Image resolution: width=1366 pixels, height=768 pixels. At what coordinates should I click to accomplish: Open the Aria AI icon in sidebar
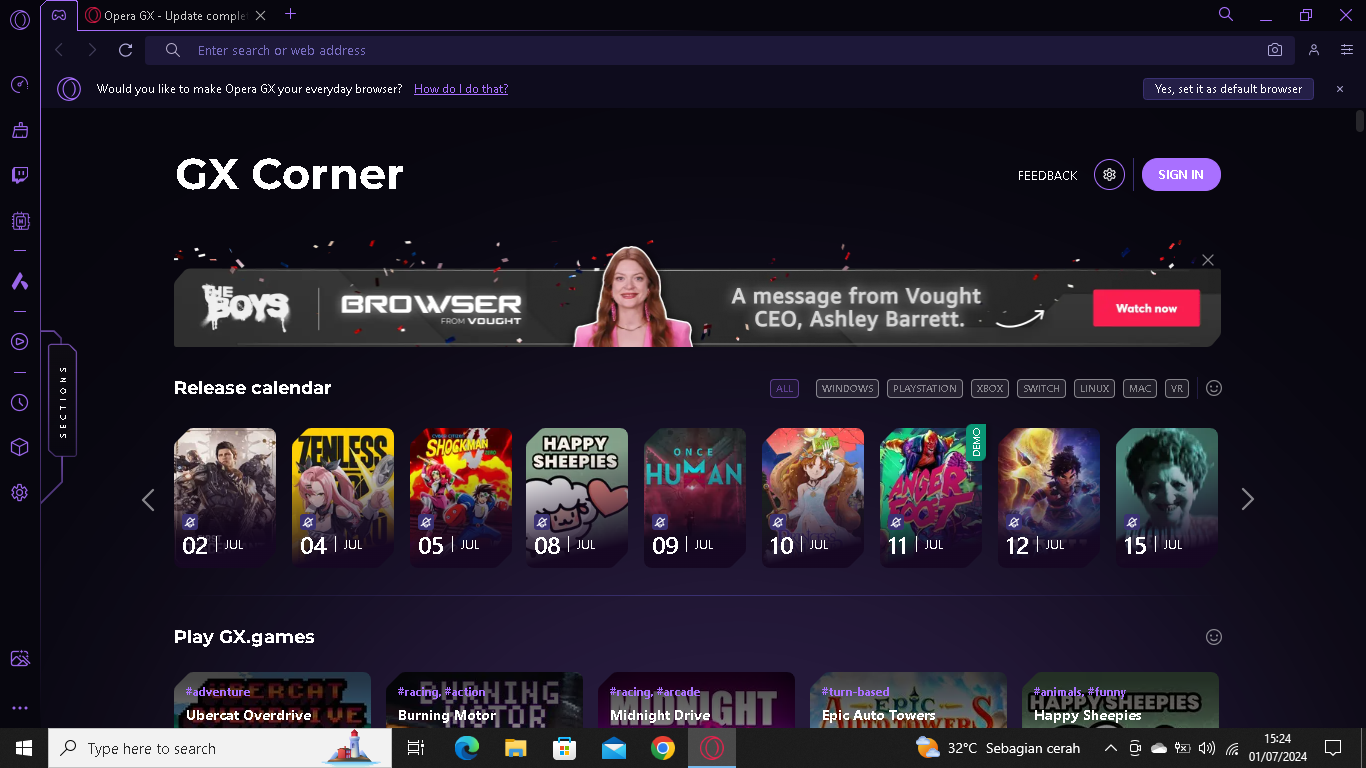[19, 281]
